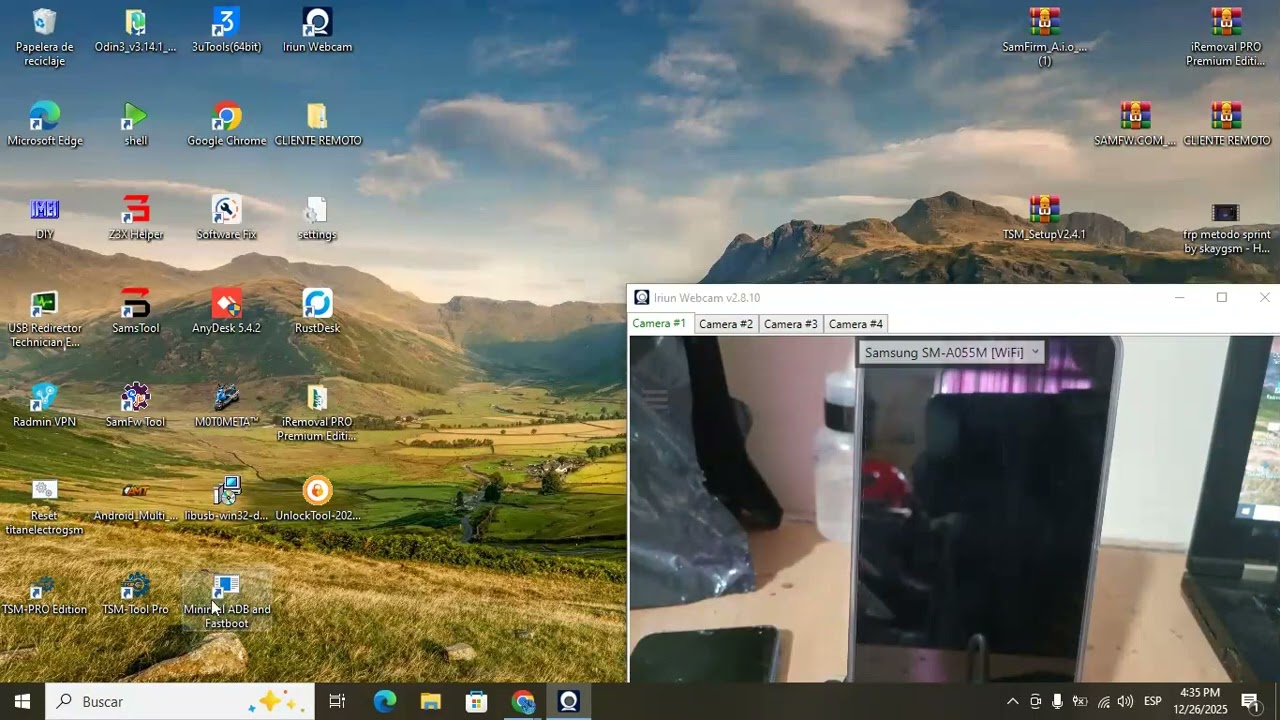Open the notification center icon

coord(1250,702)
